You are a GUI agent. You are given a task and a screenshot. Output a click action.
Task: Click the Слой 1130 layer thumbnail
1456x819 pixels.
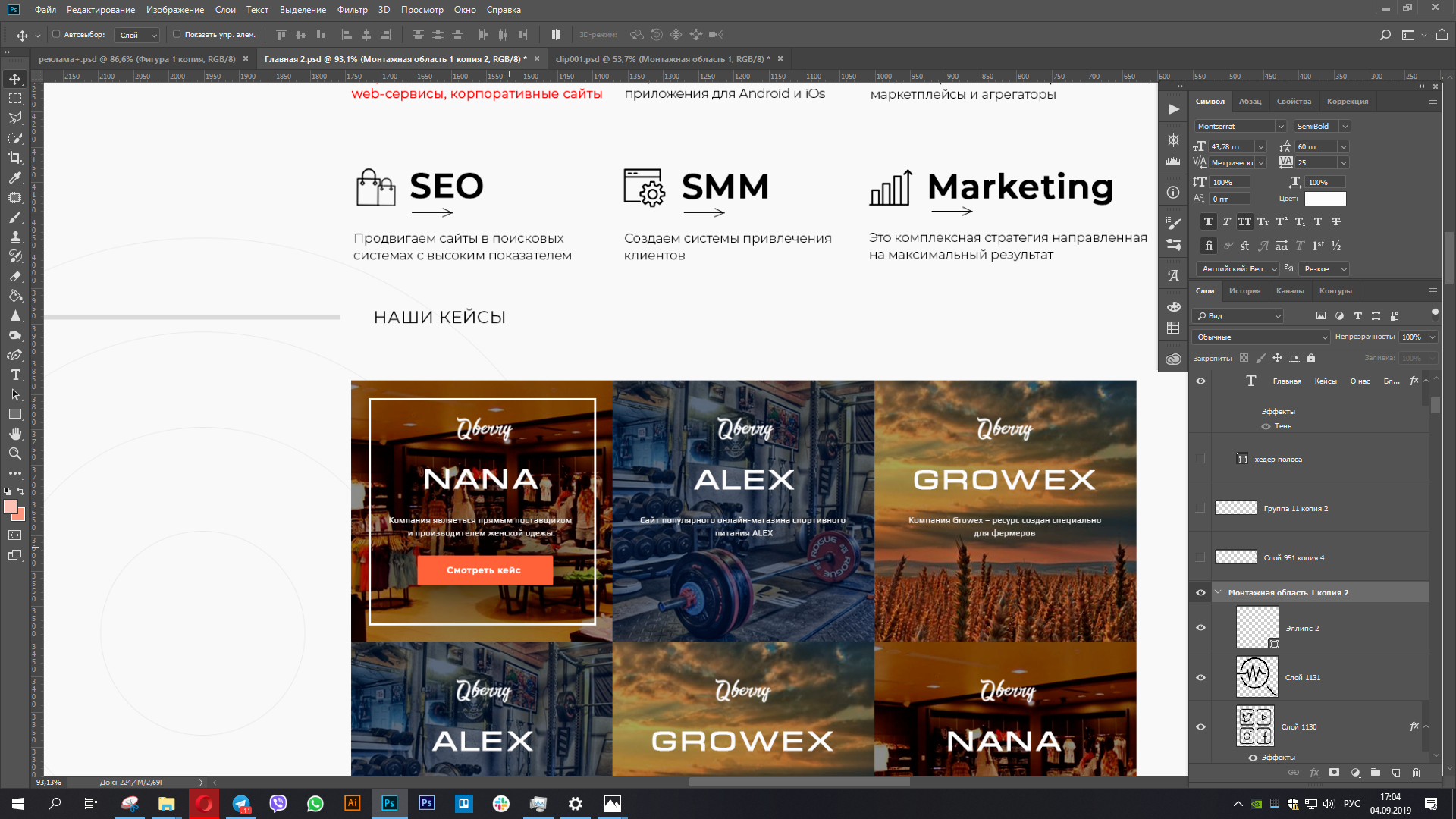pyautogui.click(x=1256, y=726)
